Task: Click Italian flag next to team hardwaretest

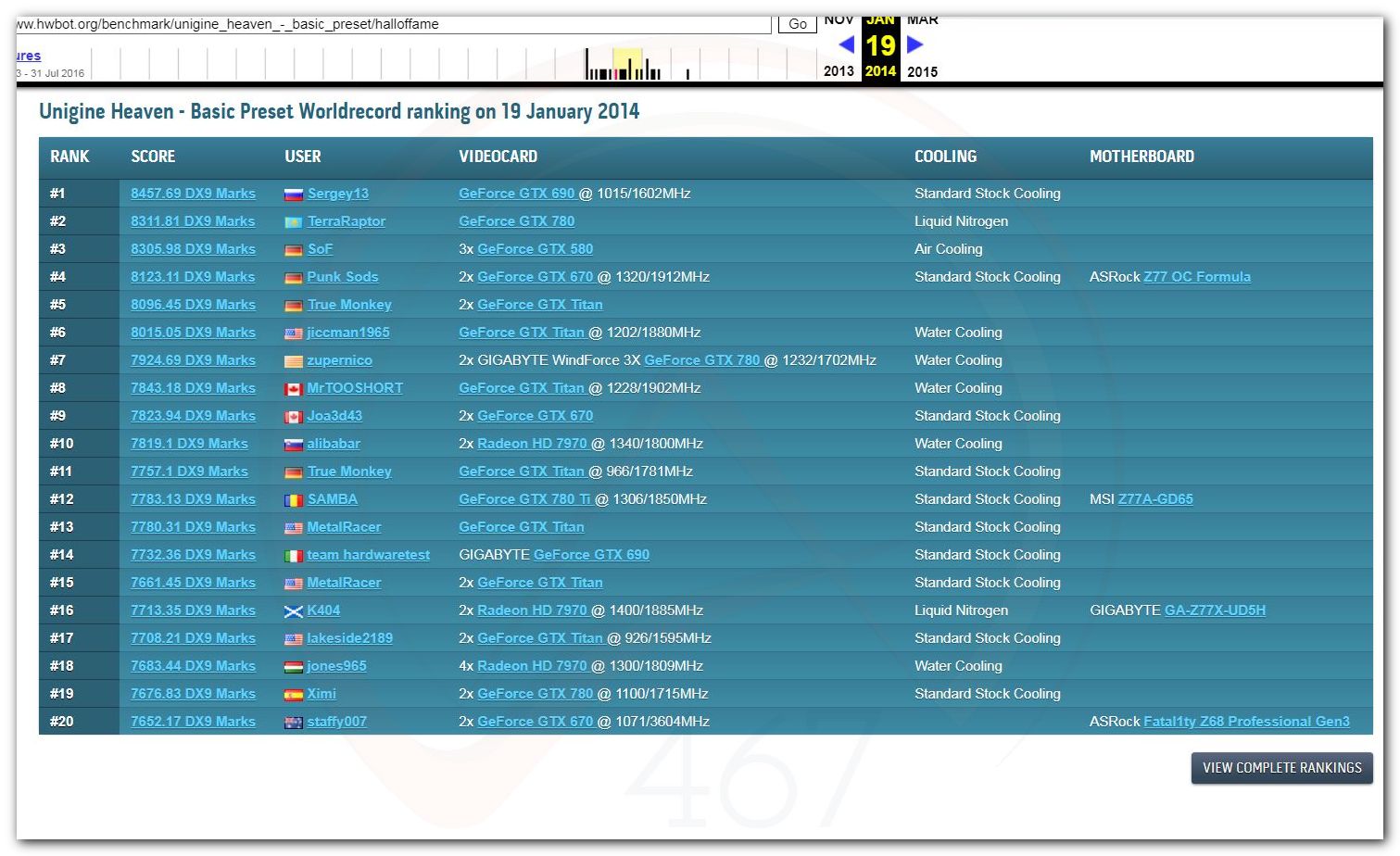Action: [x=294, y=556]
